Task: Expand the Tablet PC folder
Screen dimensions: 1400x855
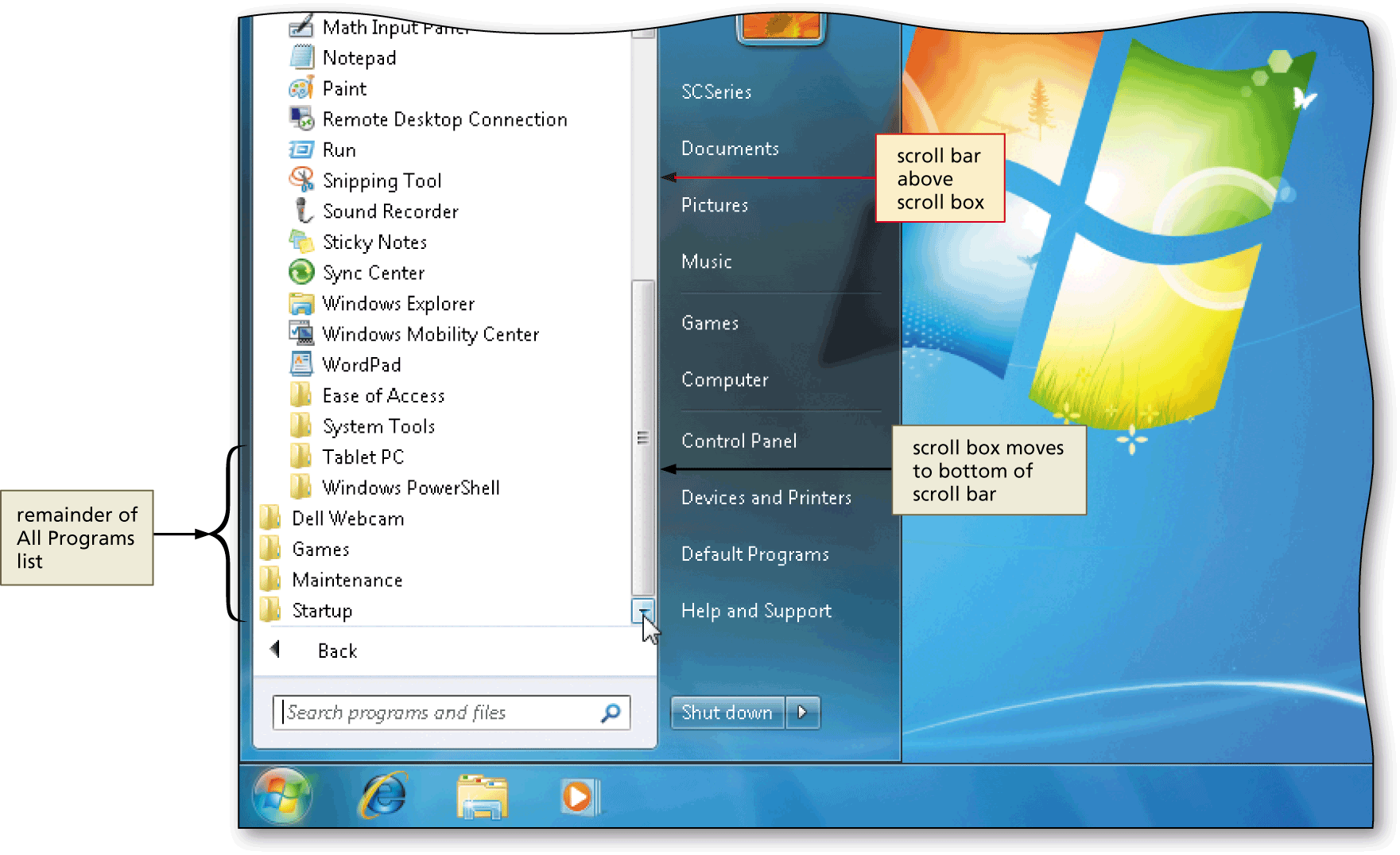Action: [x=363, y=457]
